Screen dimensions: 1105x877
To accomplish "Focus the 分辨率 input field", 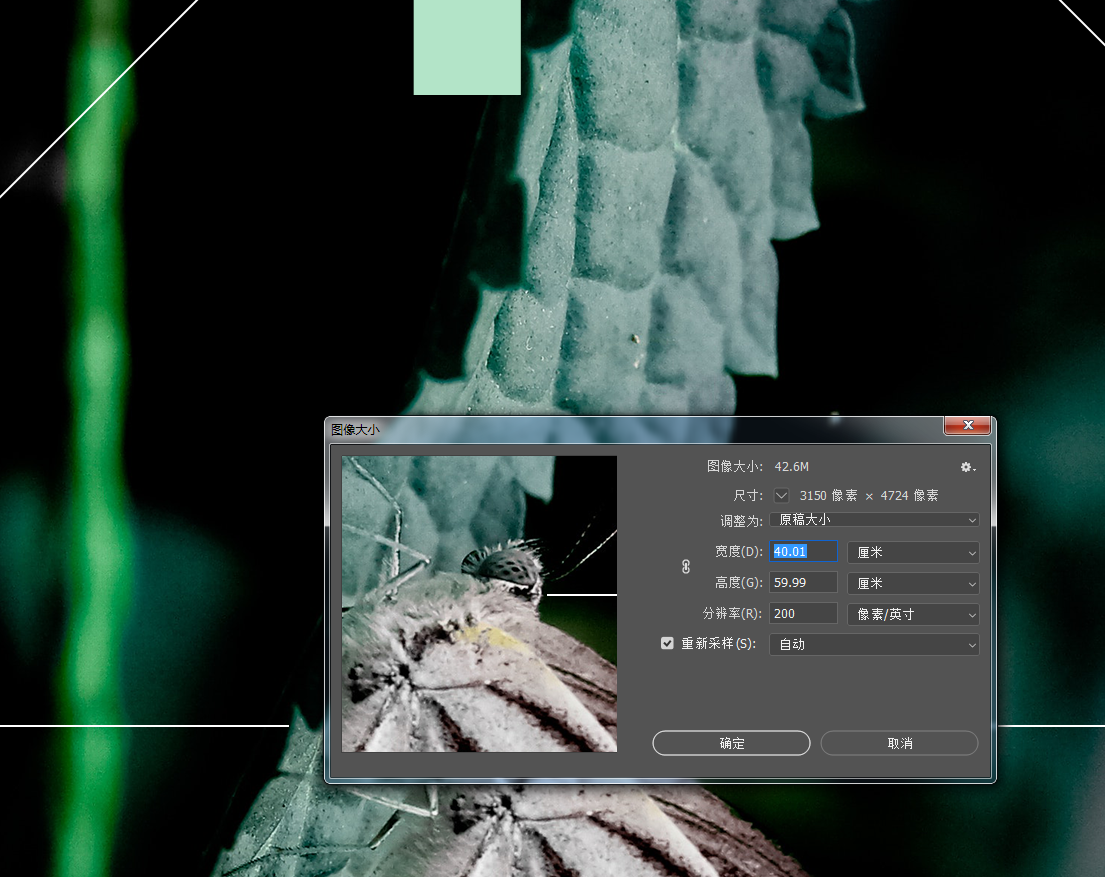I will (x=803, y=613).
